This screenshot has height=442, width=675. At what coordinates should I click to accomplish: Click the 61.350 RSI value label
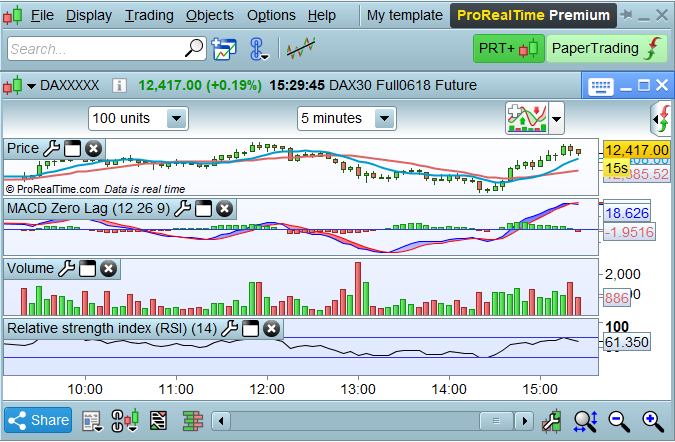click(x=626, y=342)
